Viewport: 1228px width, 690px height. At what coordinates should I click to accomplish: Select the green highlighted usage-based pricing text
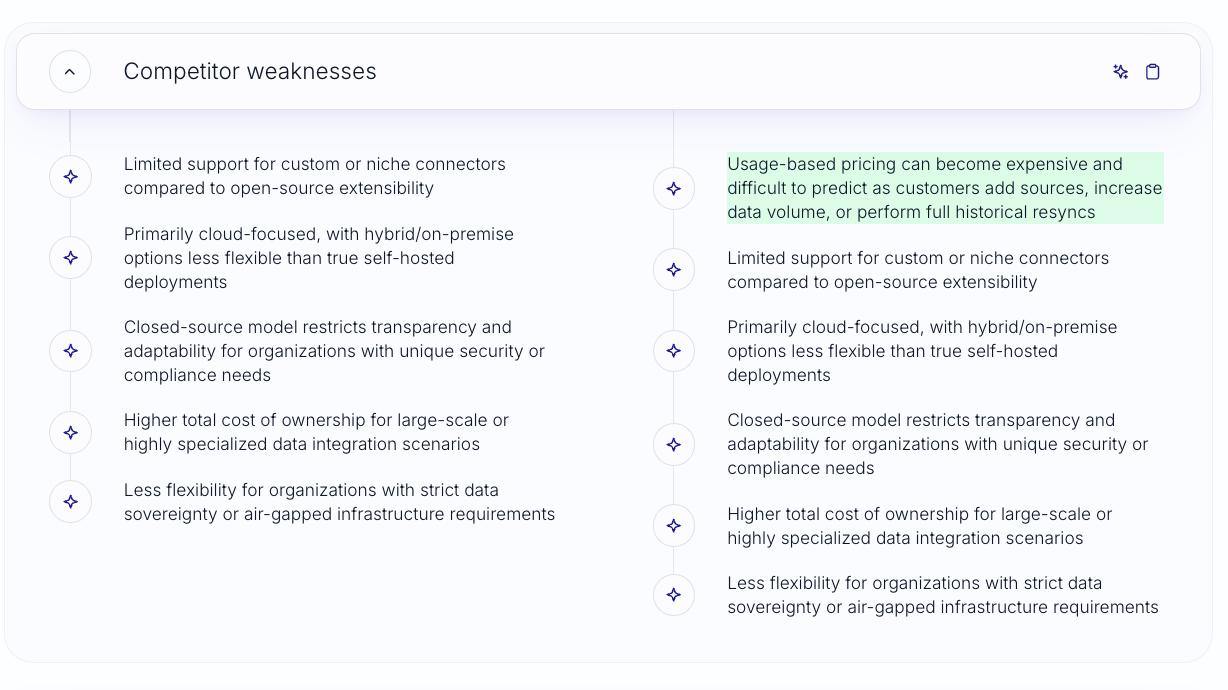(945, 188)
